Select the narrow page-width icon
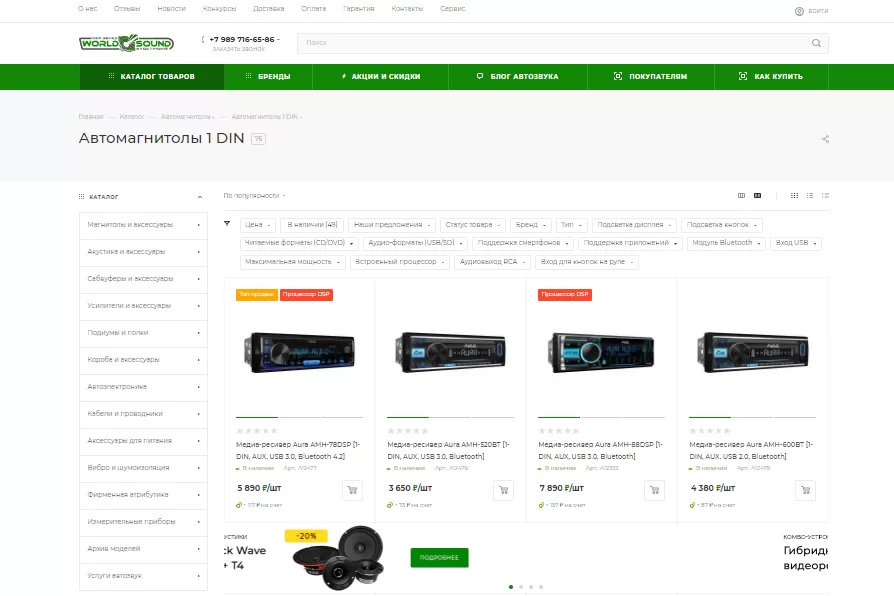Image resolution: width=894 pixels, height=596 pixels. (741, 196)
